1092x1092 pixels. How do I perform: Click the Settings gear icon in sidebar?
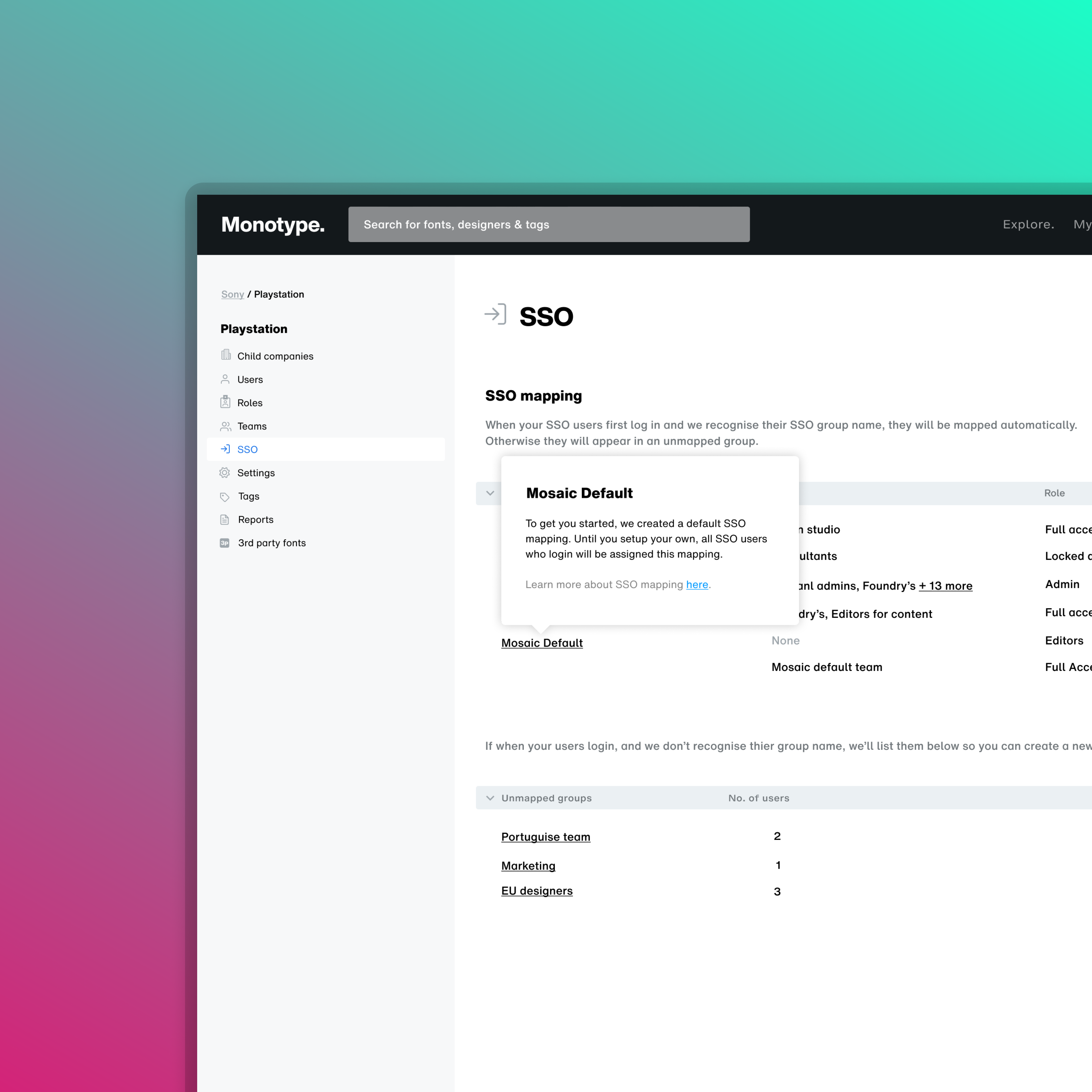tap(224, 473)
